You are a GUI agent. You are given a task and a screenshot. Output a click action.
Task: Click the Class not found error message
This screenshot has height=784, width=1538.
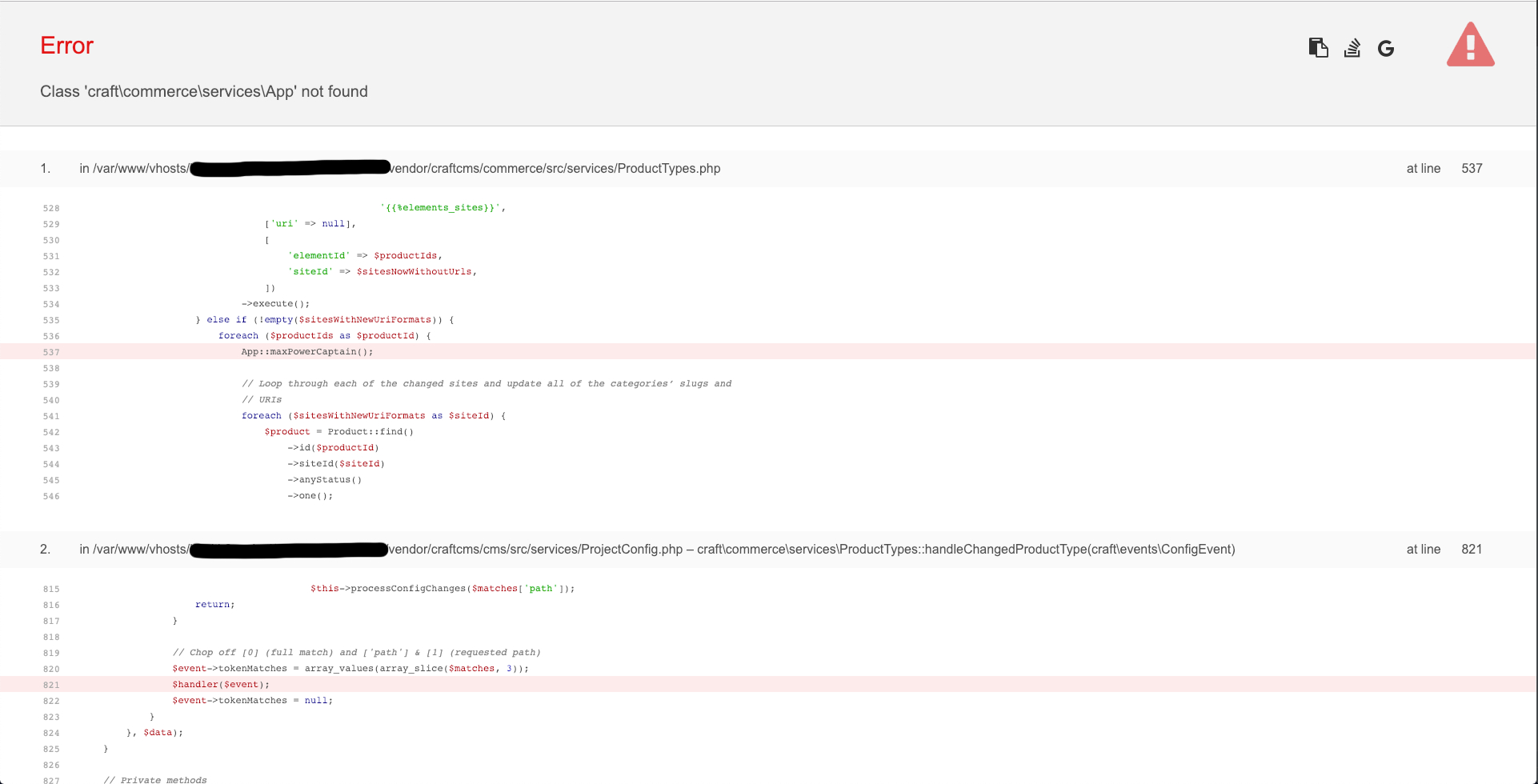(203, 91)
